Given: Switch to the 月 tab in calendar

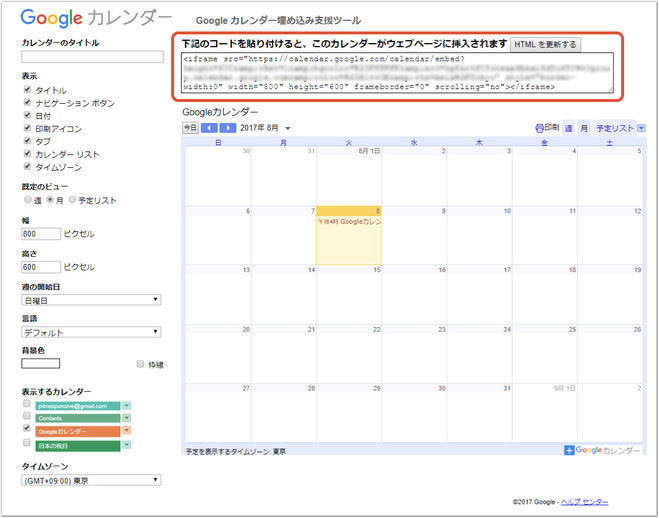Looking at the screenshot, I should point(584,128).
